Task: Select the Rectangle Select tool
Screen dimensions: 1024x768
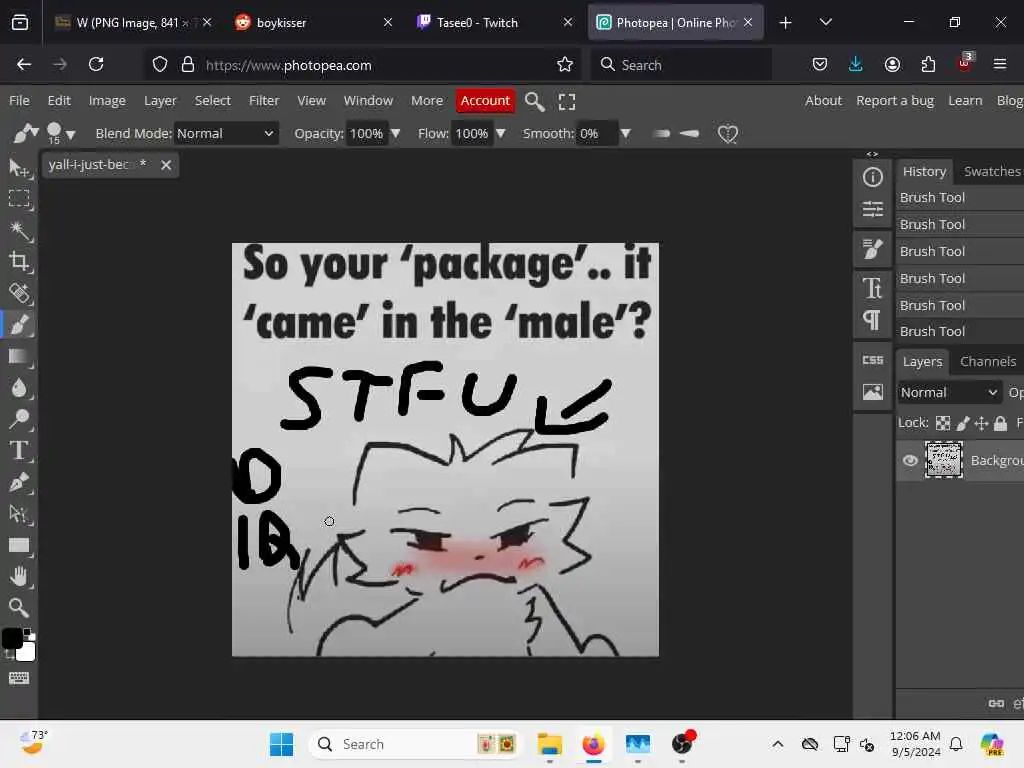Action: pyautogui.click(x=19, y=199)
